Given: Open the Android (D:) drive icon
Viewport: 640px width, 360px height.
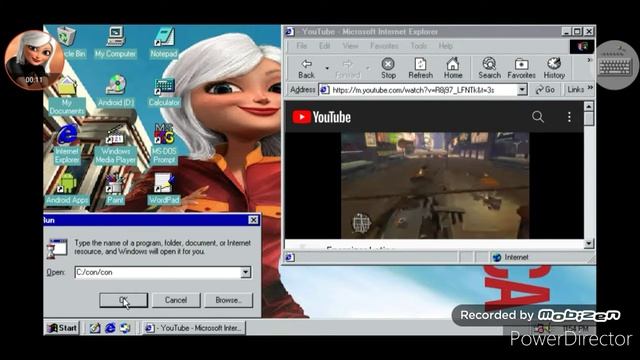Looking at the screenshot, I should tap(116, 91).
